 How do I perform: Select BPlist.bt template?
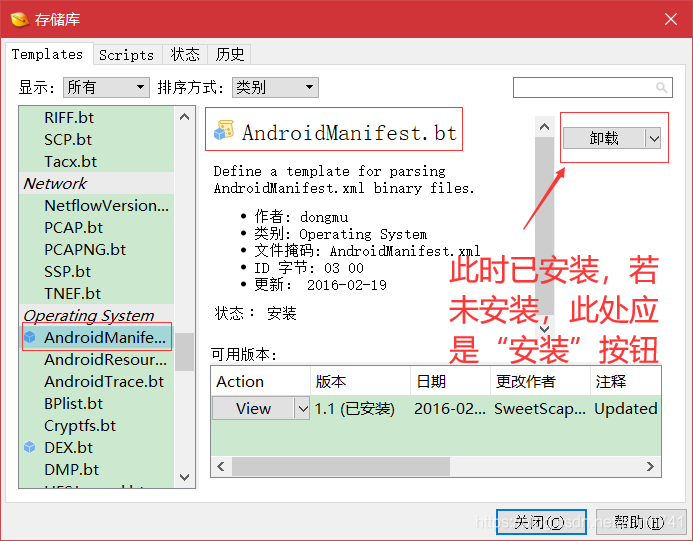[96, 404]
